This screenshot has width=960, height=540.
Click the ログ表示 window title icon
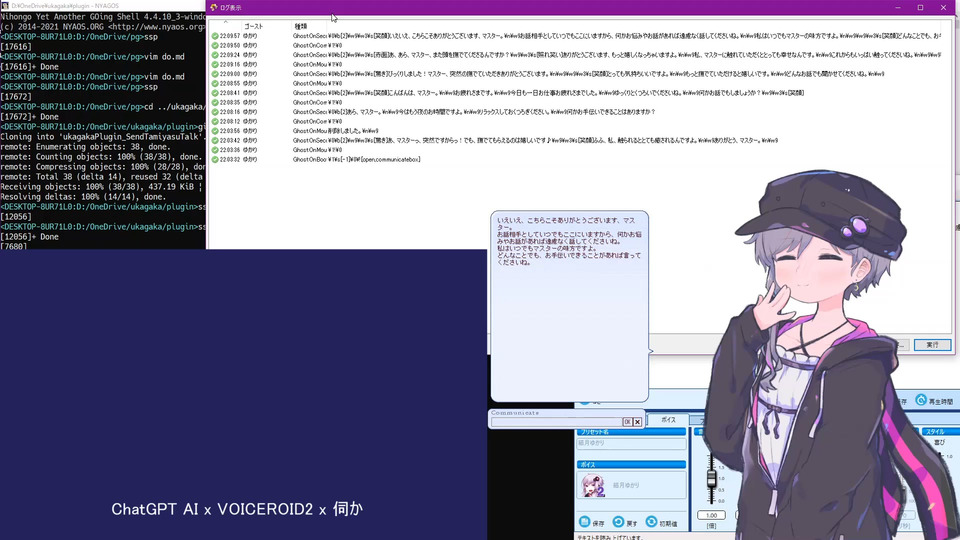coord(214,7)
